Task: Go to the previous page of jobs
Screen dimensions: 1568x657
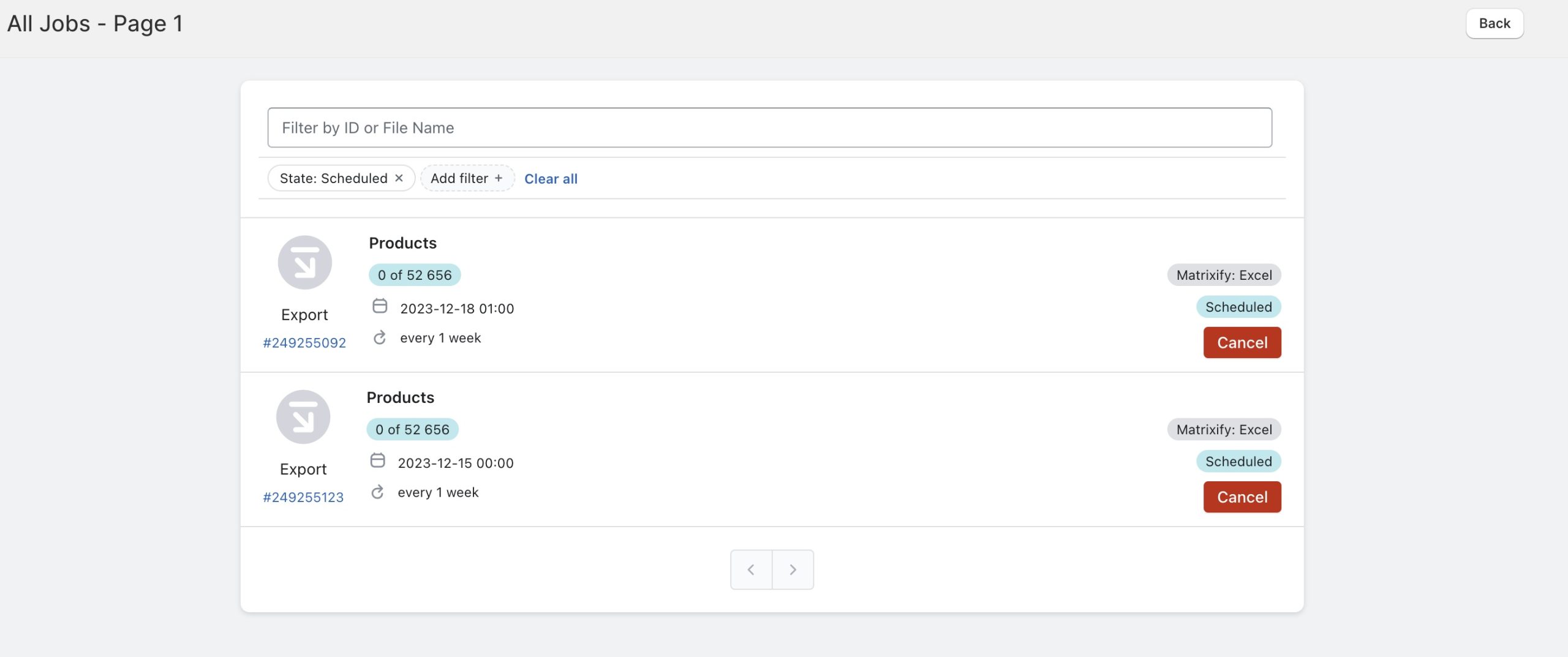Action: coord(751,569)
